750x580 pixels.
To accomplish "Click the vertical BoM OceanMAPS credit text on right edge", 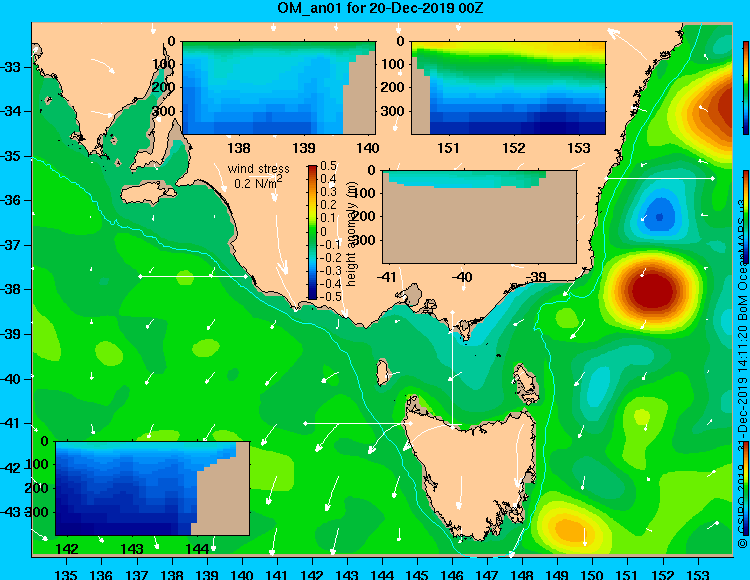I will coord(742,373).
